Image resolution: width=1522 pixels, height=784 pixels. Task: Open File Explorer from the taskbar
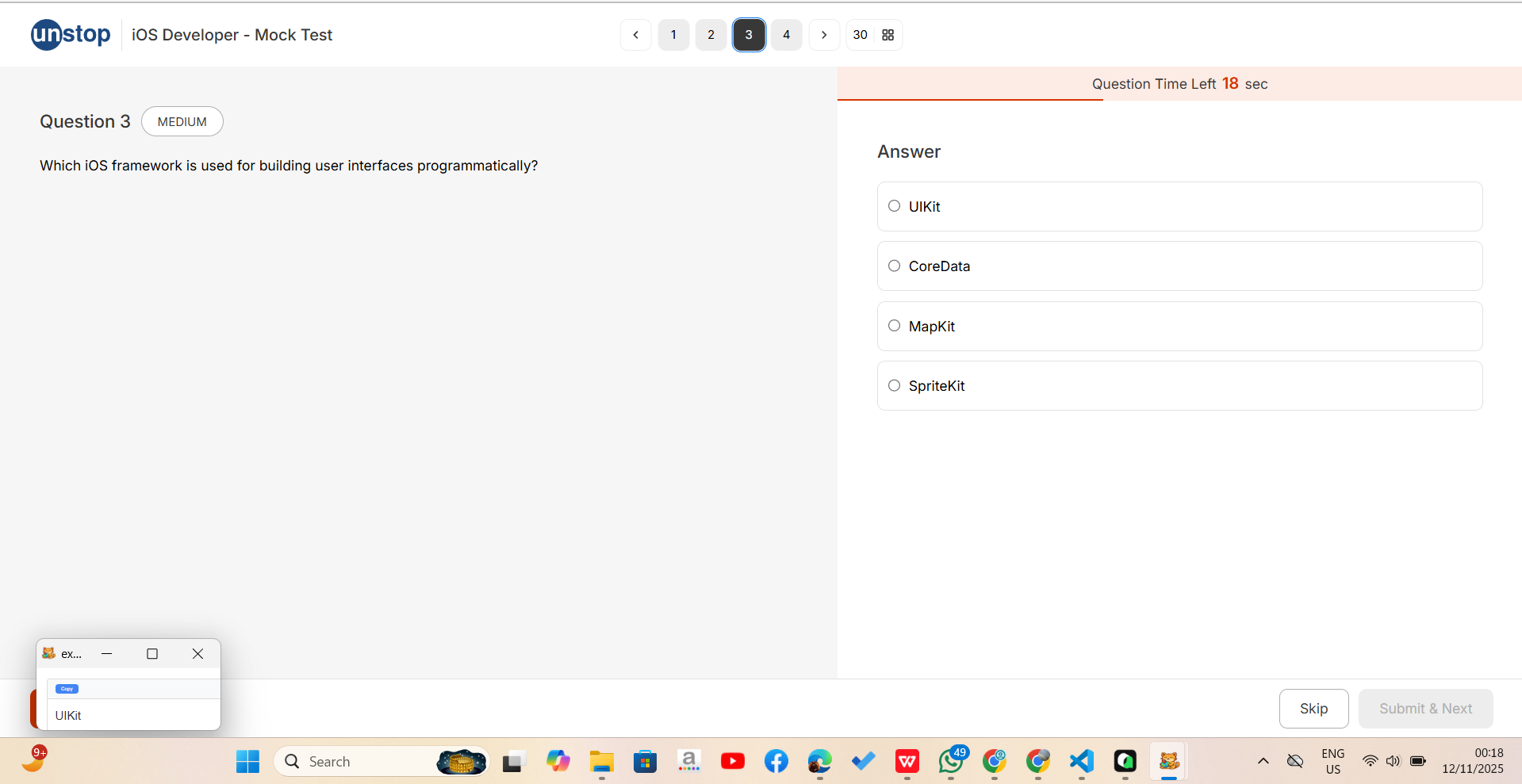[x=601, y=762]
